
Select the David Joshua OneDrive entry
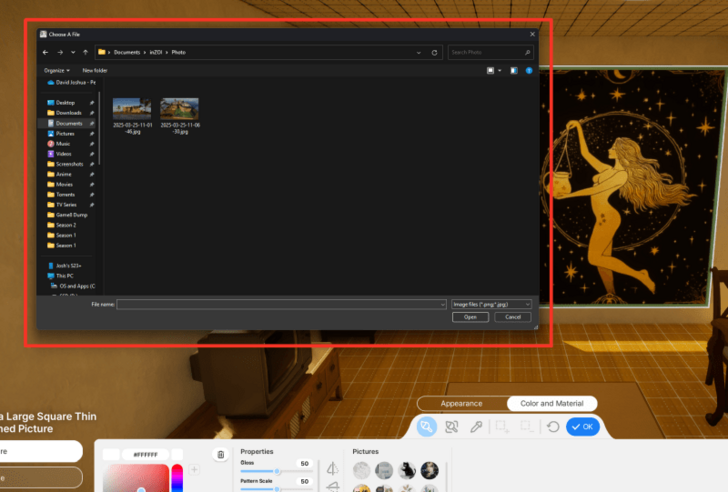point(72,82)
